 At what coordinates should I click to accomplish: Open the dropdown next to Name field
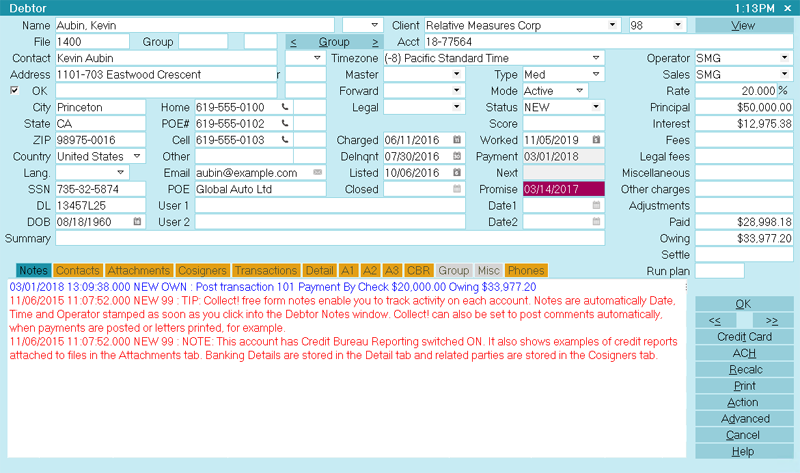coord(374,25)
